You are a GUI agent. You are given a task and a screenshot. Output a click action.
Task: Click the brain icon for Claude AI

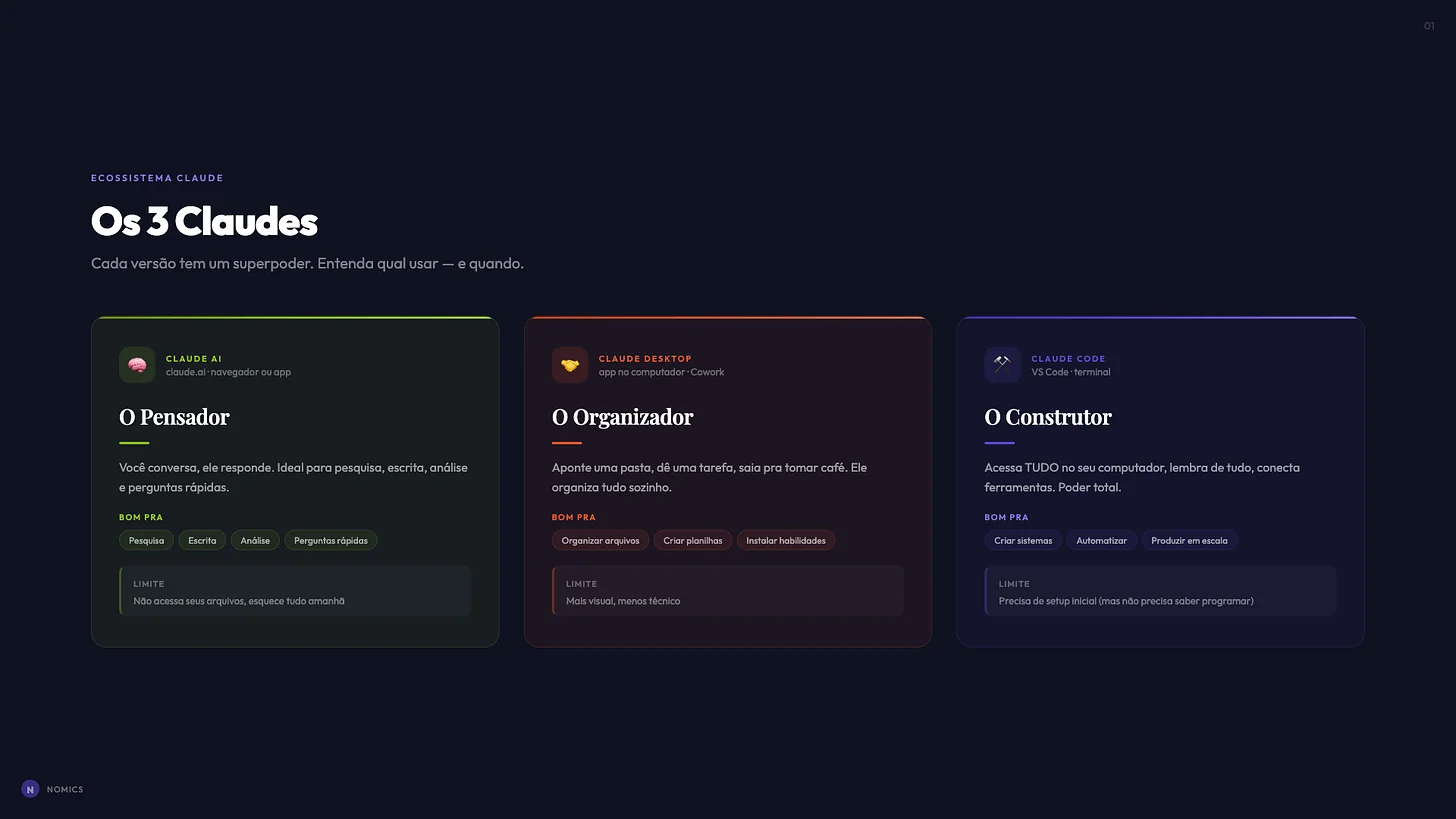tap(137, 365)
